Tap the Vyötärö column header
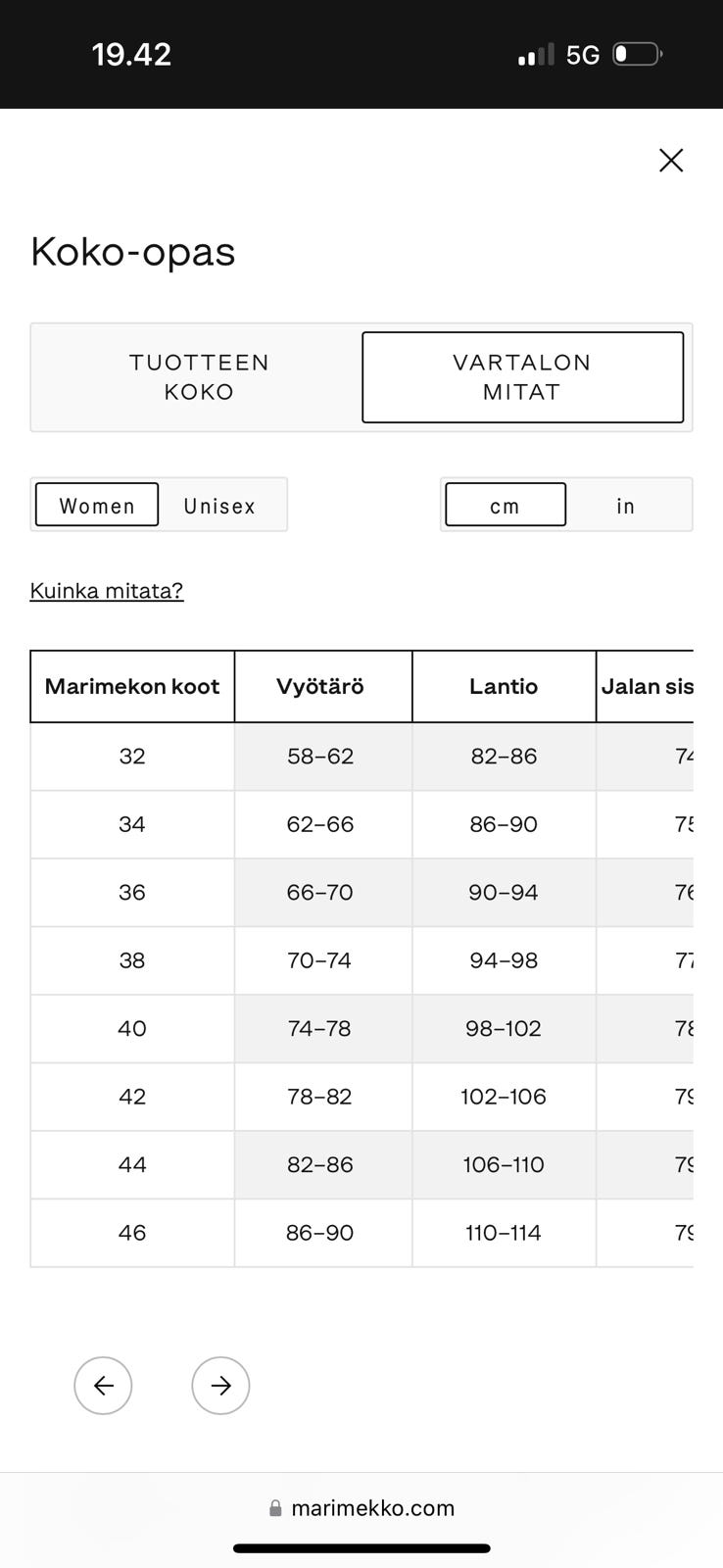The height and width of the screenshot is (1568, 723). [320, 686]
